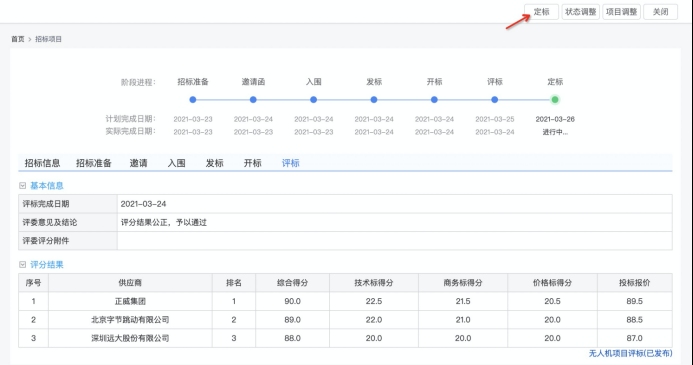
Task: Click the 评标完成日期 value 2021-03-24
Action: (143, 204)
